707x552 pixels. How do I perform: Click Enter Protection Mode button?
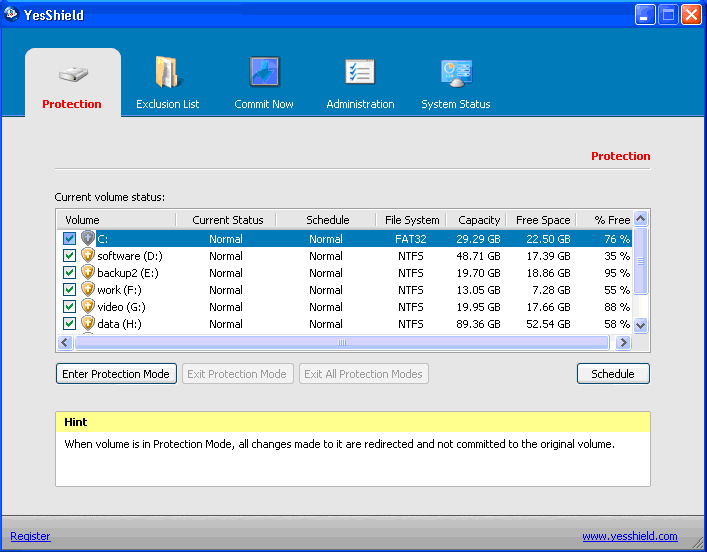pos(116,374)
